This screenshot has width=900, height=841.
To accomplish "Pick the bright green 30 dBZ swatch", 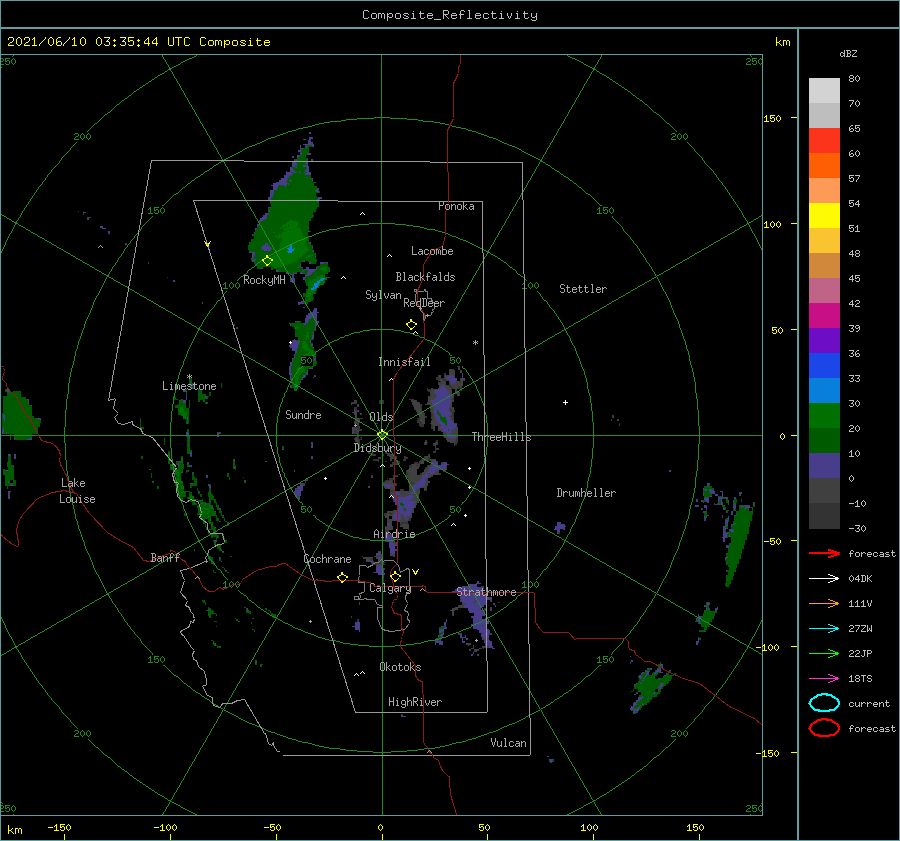I will (824, 415).
